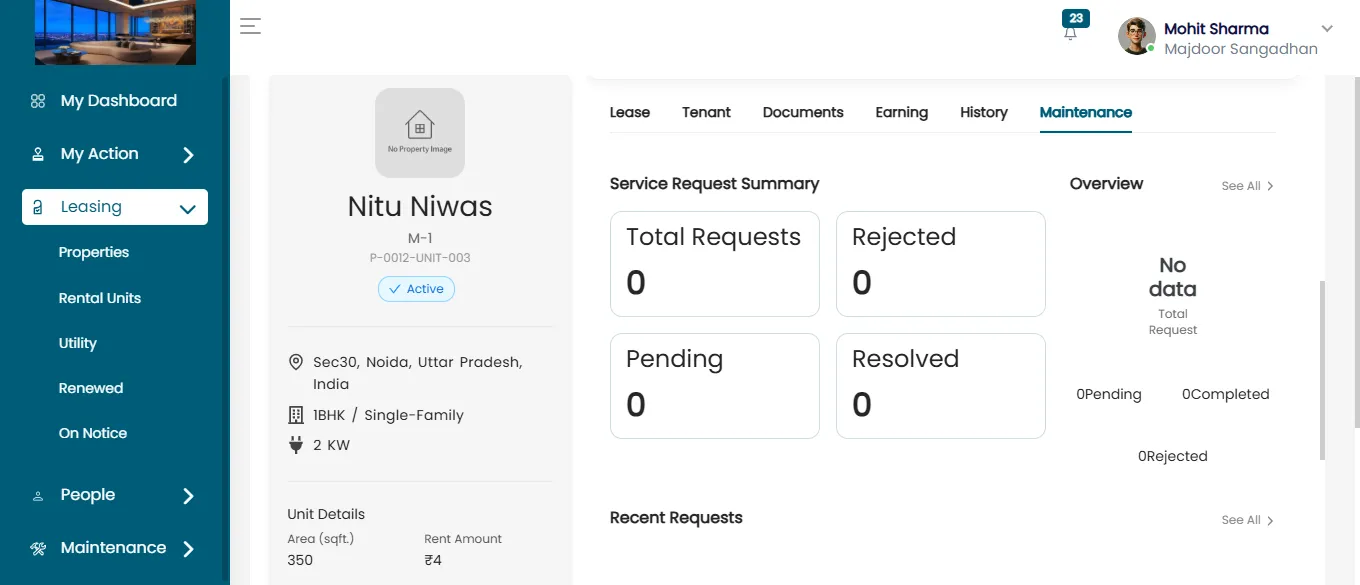Click Mohit Sharma's profile avatar
1360x585 pixels.
click(x=1137, y=36)
